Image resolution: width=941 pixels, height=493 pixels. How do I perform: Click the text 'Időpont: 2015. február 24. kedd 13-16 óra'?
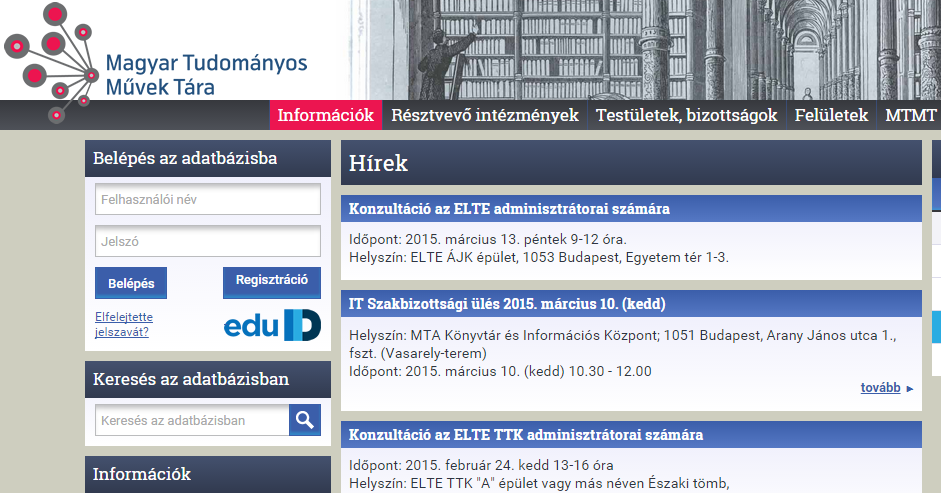[x=481, y=465]
